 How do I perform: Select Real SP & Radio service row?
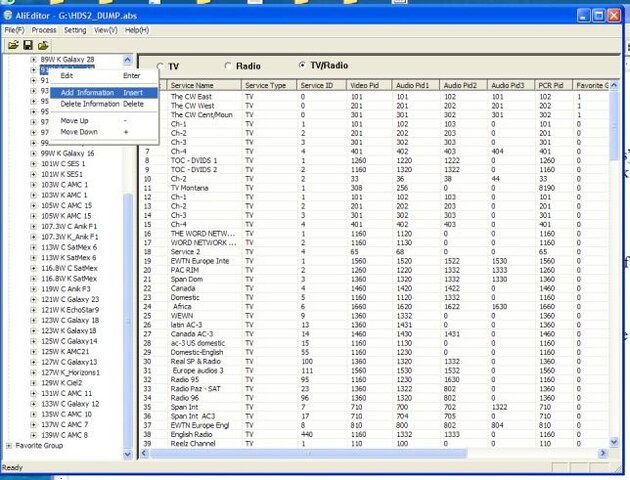click(374, 362)
